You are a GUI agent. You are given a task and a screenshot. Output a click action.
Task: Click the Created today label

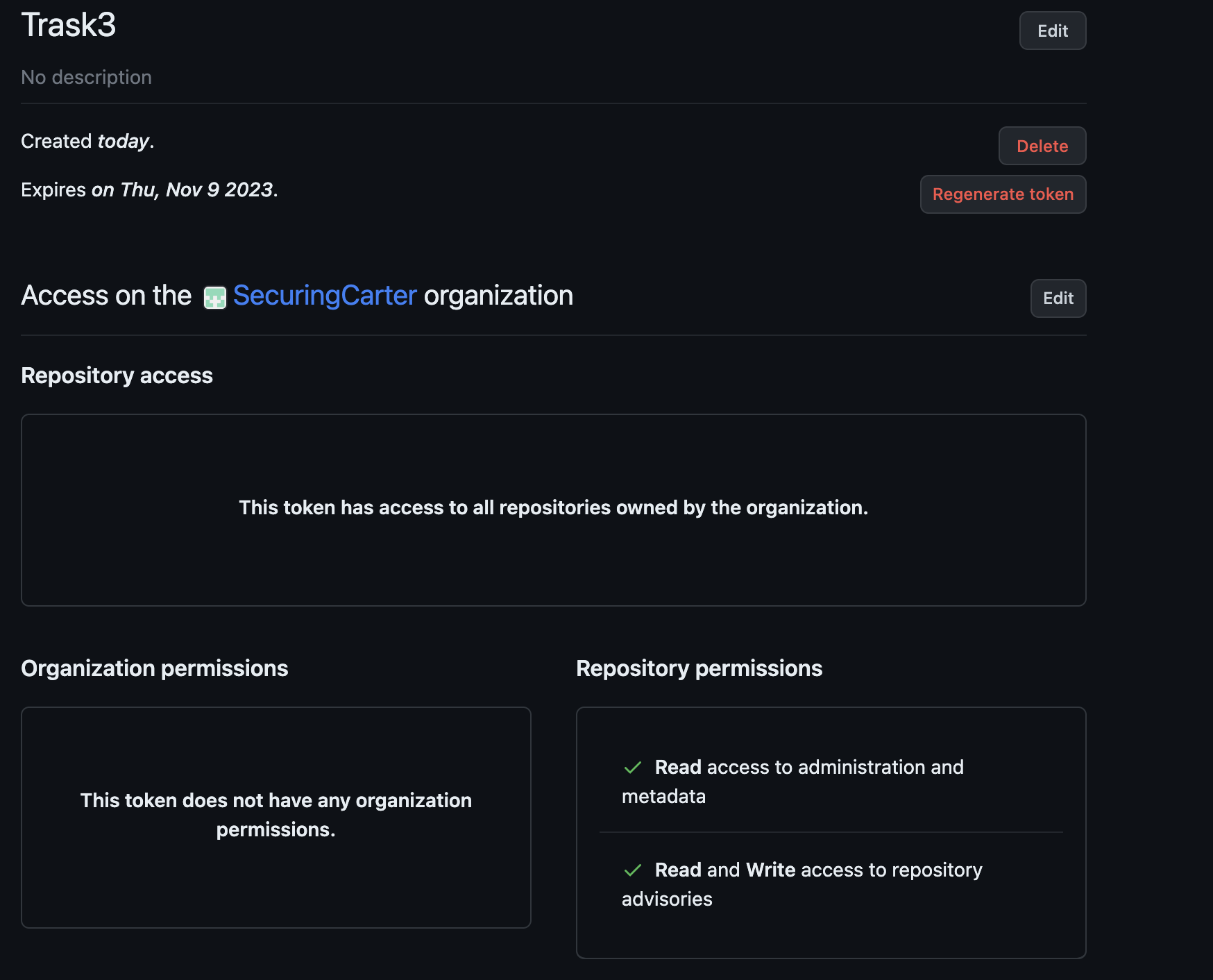[x=87, y=141]
